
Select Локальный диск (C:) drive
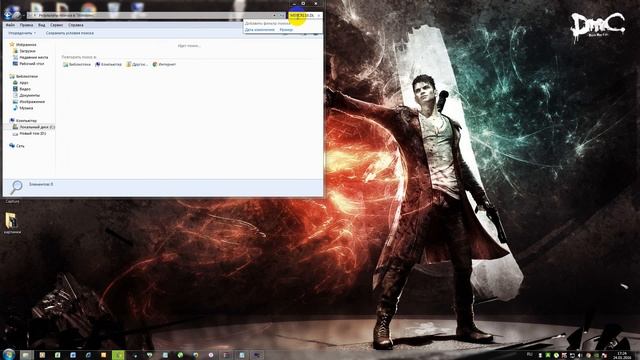point(37,127)
